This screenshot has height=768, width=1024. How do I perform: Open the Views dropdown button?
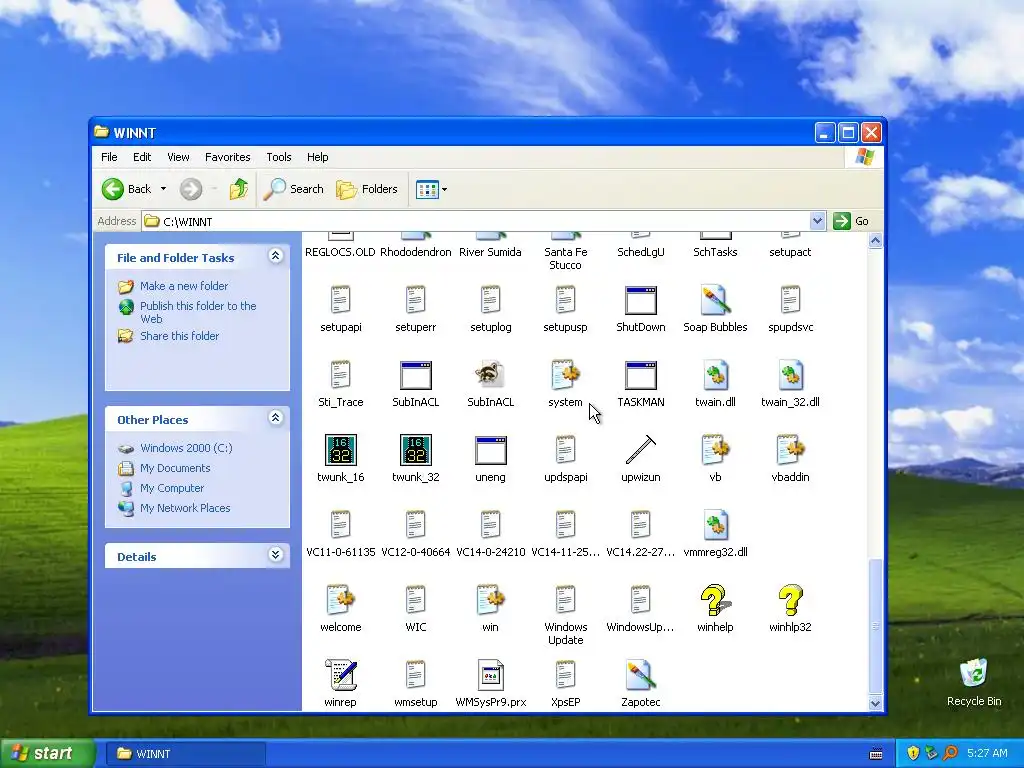tap(431, 189)
